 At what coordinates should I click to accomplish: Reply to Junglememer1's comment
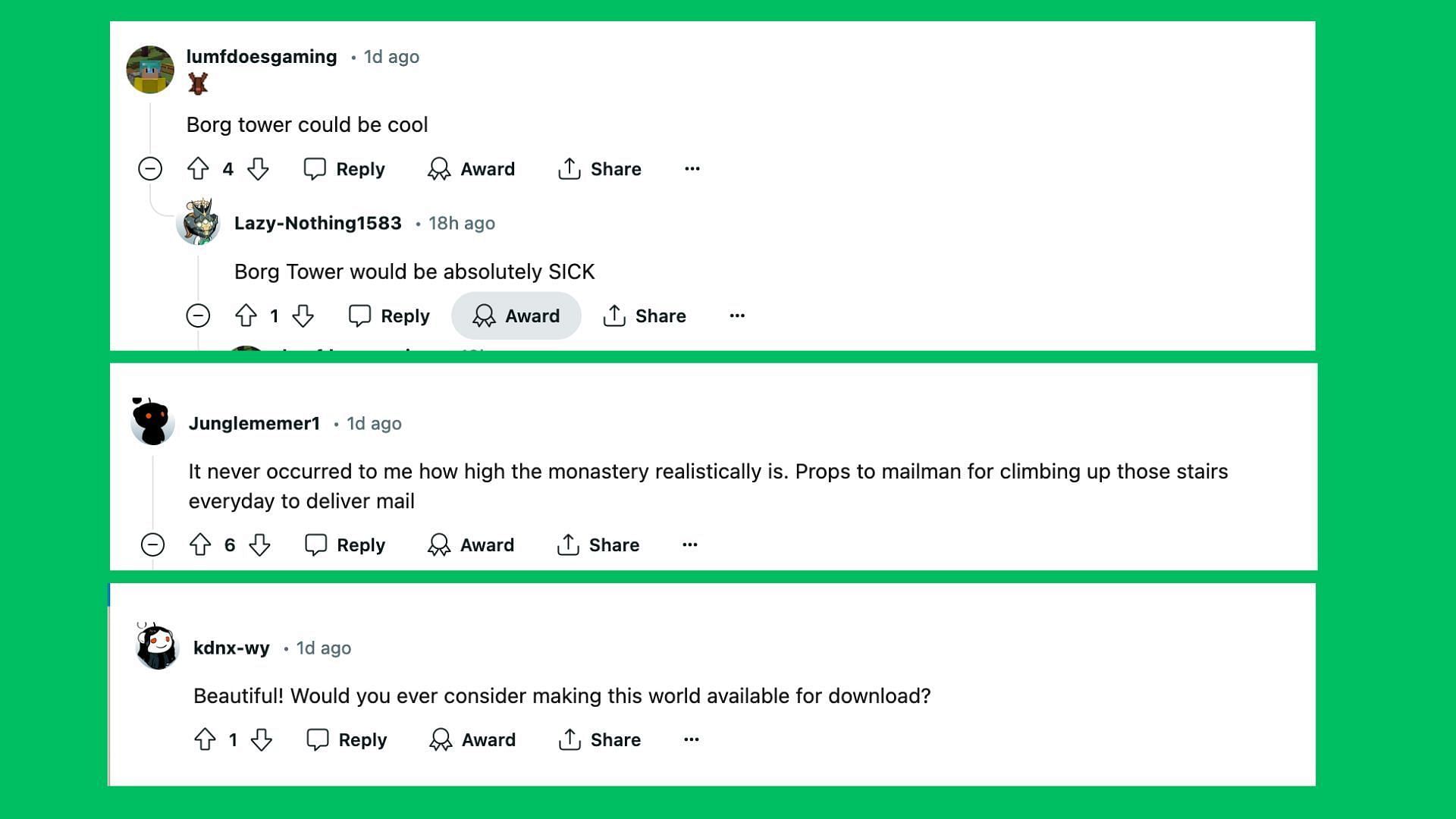coord(345,544)
